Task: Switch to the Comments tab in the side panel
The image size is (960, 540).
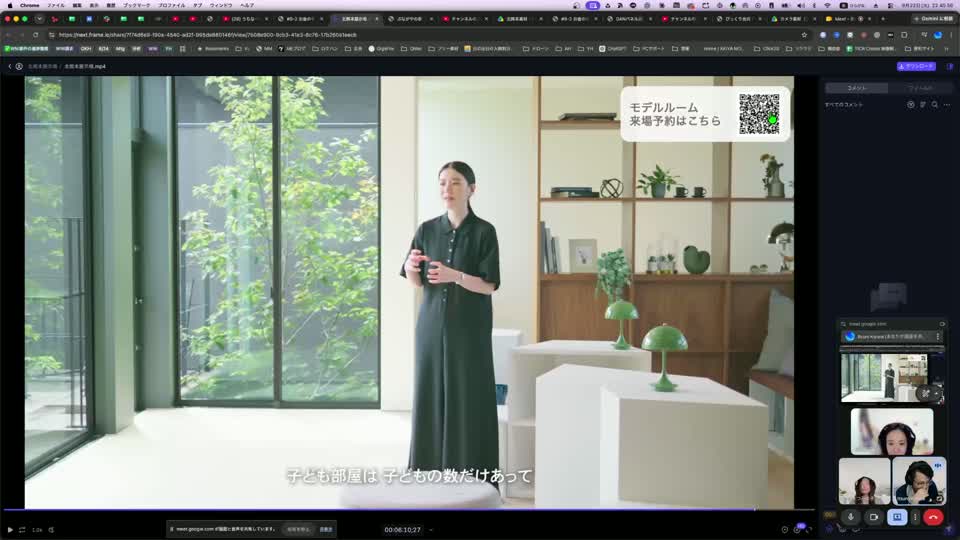Action: pyautogui.click(x=857, y=88)
